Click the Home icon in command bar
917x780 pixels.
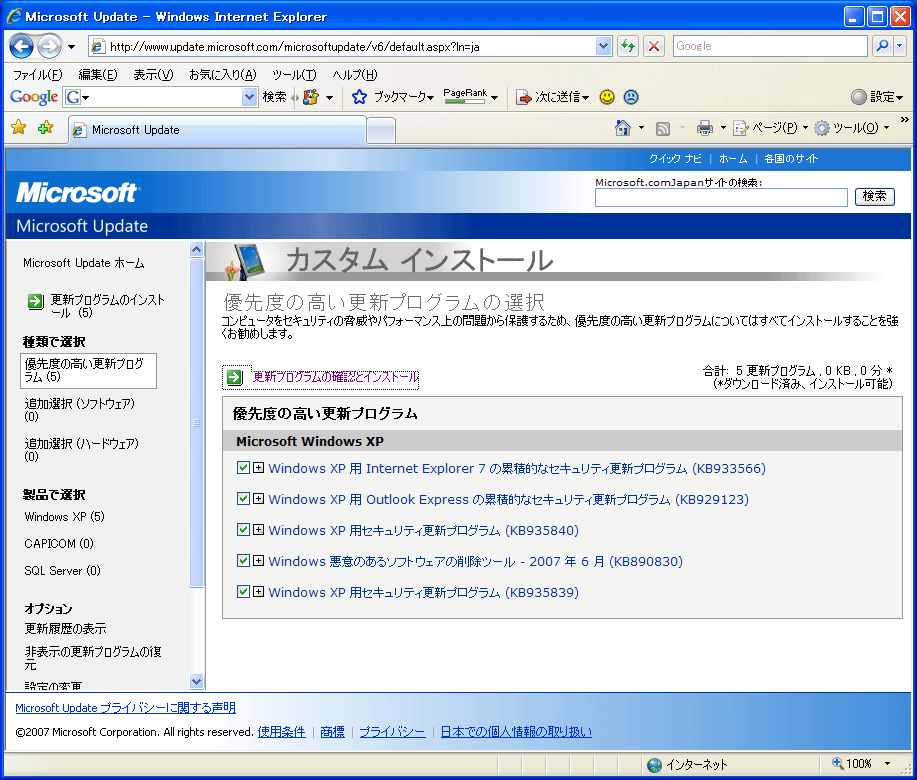click(x=623, y=127)
